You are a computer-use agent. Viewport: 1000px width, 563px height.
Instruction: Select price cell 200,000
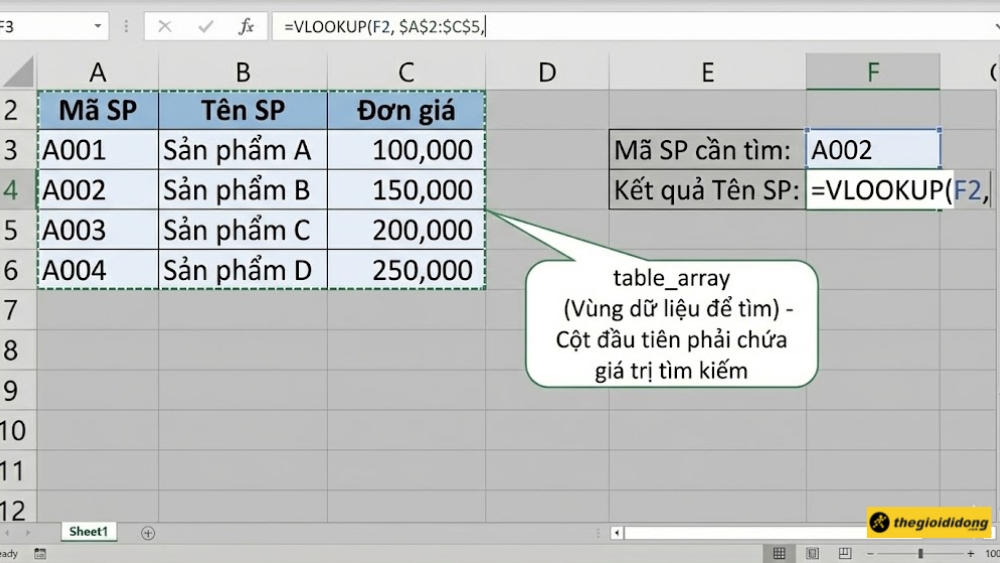(x=406, y=230)
